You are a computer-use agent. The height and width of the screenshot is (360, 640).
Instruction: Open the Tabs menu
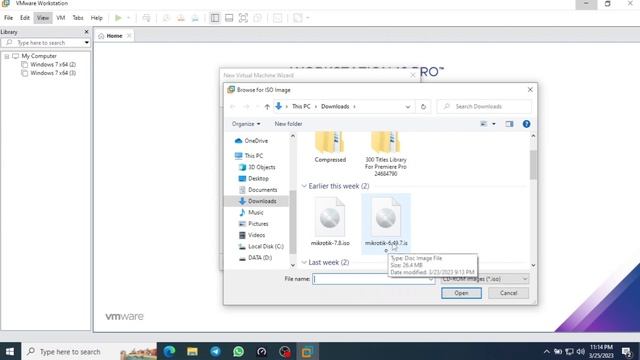coord(78,18)
